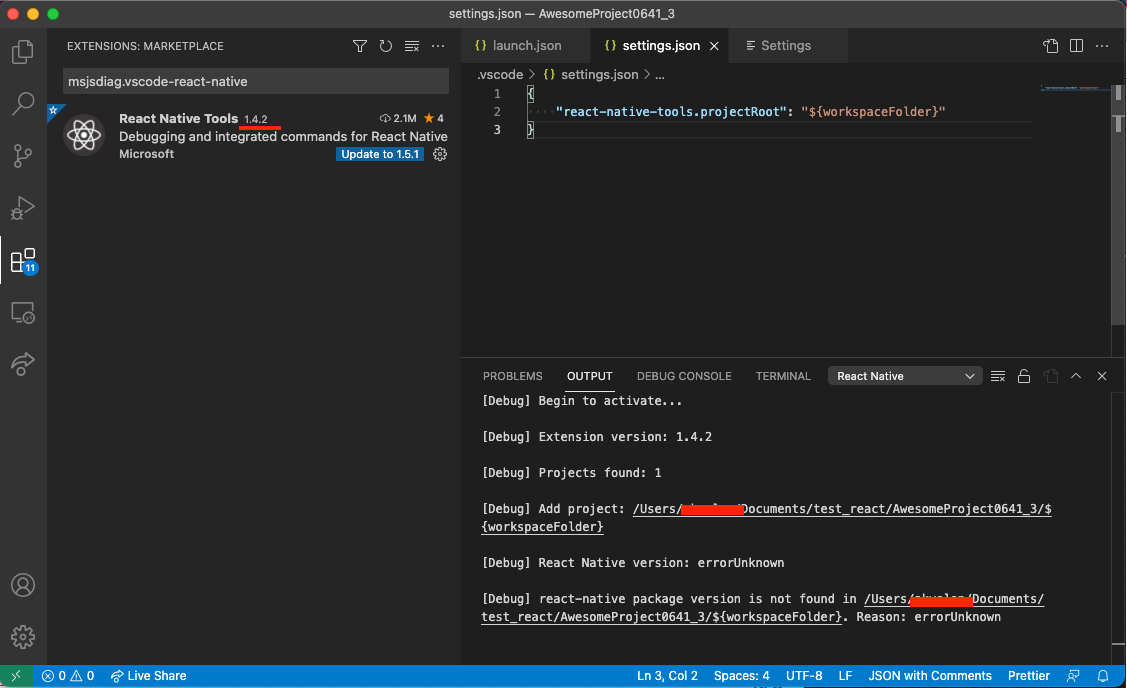Open the Source Control view
This screenshot has height=688, width=1127.
(22, 155)
